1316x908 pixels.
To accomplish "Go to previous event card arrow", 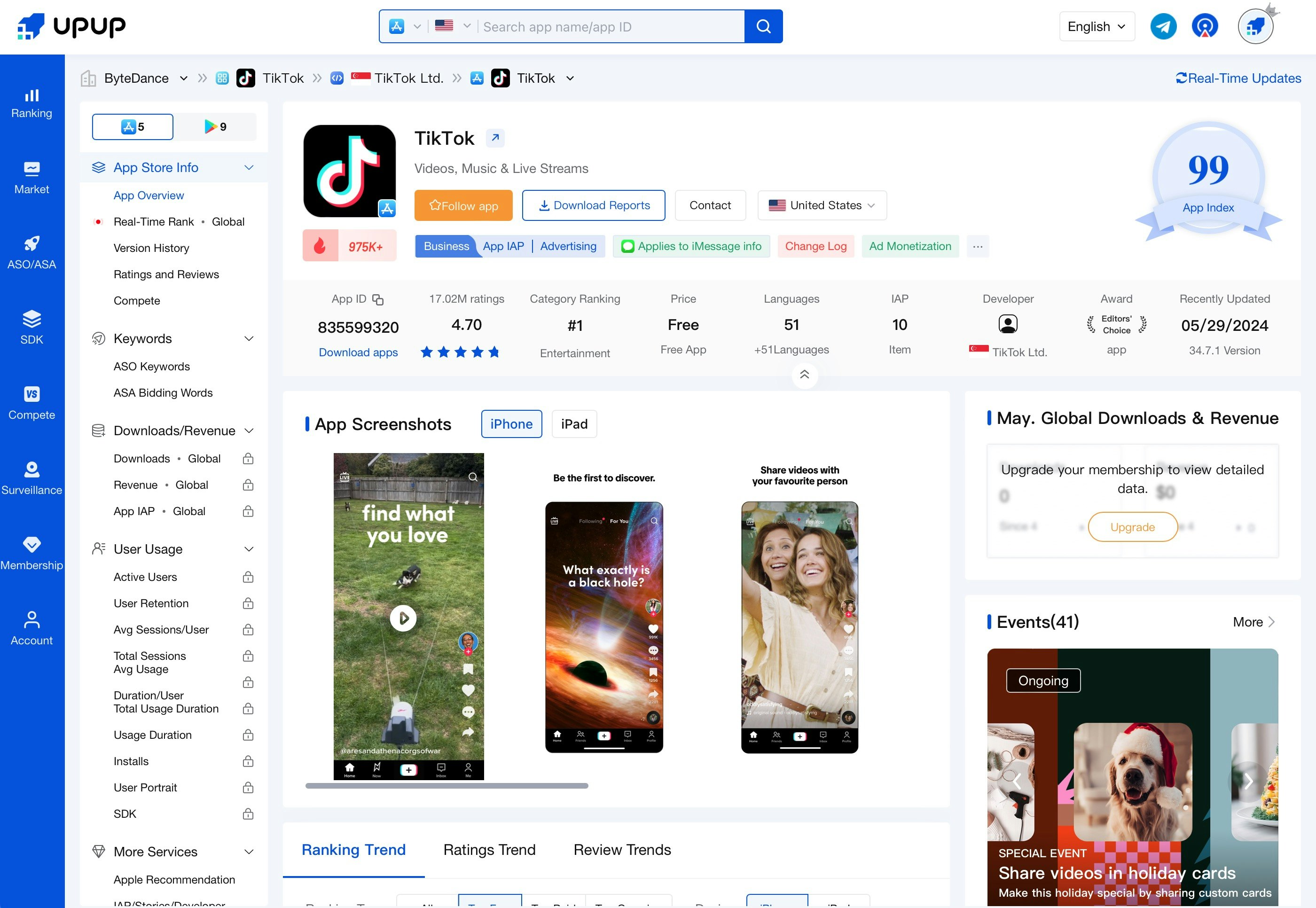I will pos(1017,782).
